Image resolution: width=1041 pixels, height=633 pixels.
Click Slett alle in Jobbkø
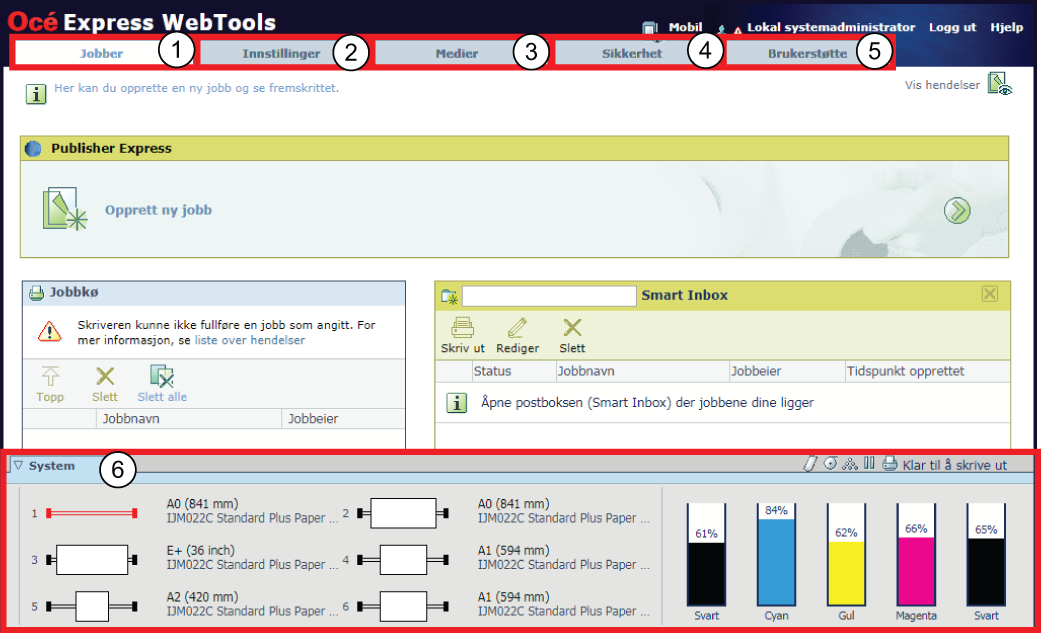(x=162, y=384)
